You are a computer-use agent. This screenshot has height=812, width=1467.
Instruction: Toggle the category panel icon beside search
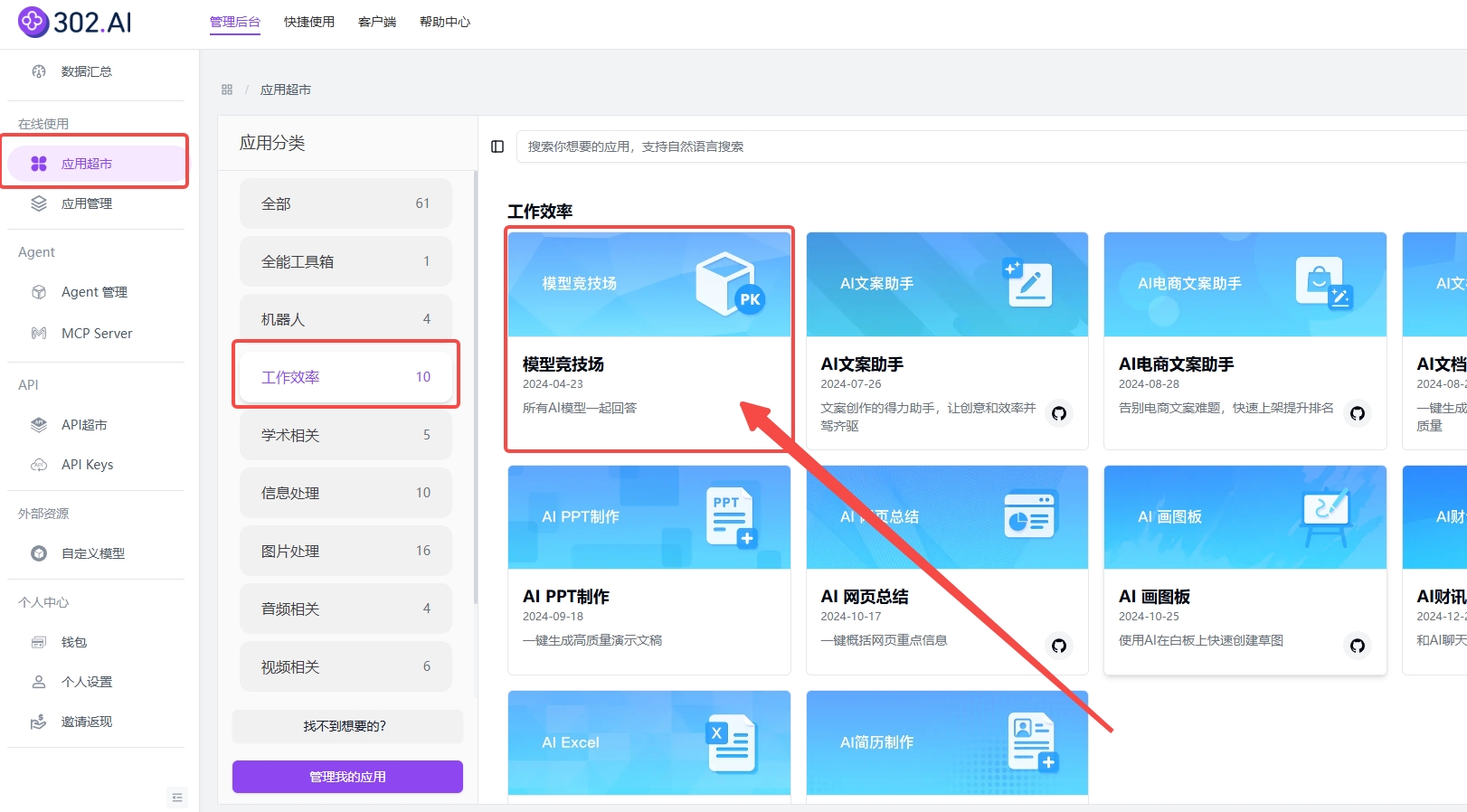coord(497,146)
